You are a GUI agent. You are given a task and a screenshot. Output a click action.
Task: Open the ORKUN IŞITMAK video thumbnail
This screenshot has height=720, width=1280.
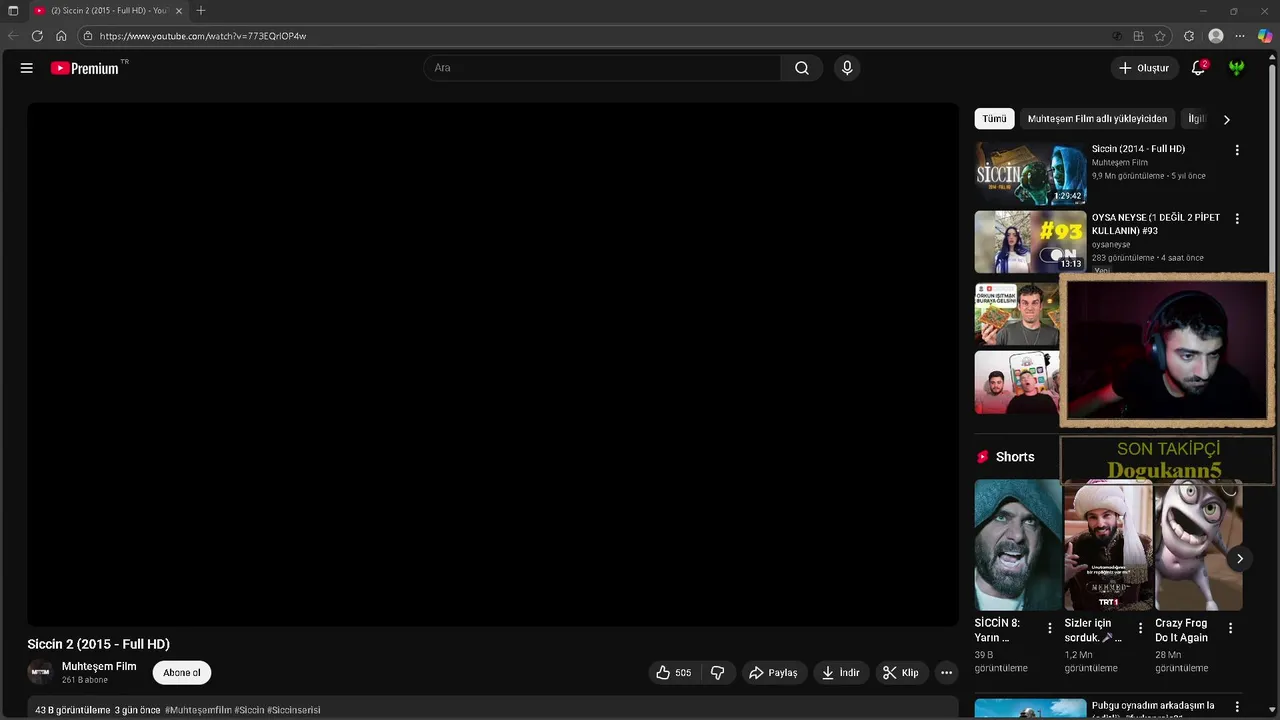pos(1017,314)
